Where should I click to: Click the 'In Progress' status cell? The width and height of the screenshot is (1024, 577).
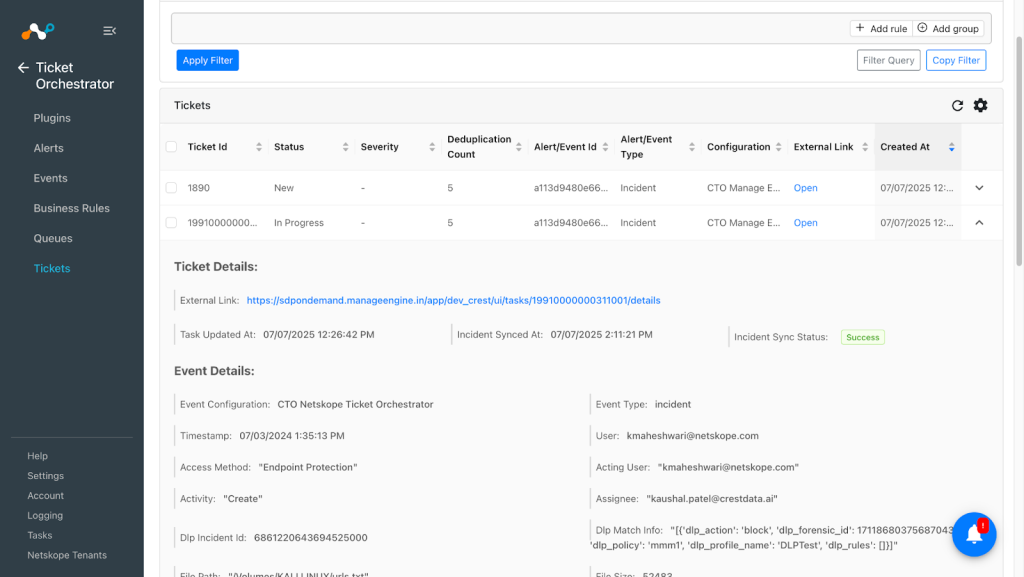pos(298,223)
